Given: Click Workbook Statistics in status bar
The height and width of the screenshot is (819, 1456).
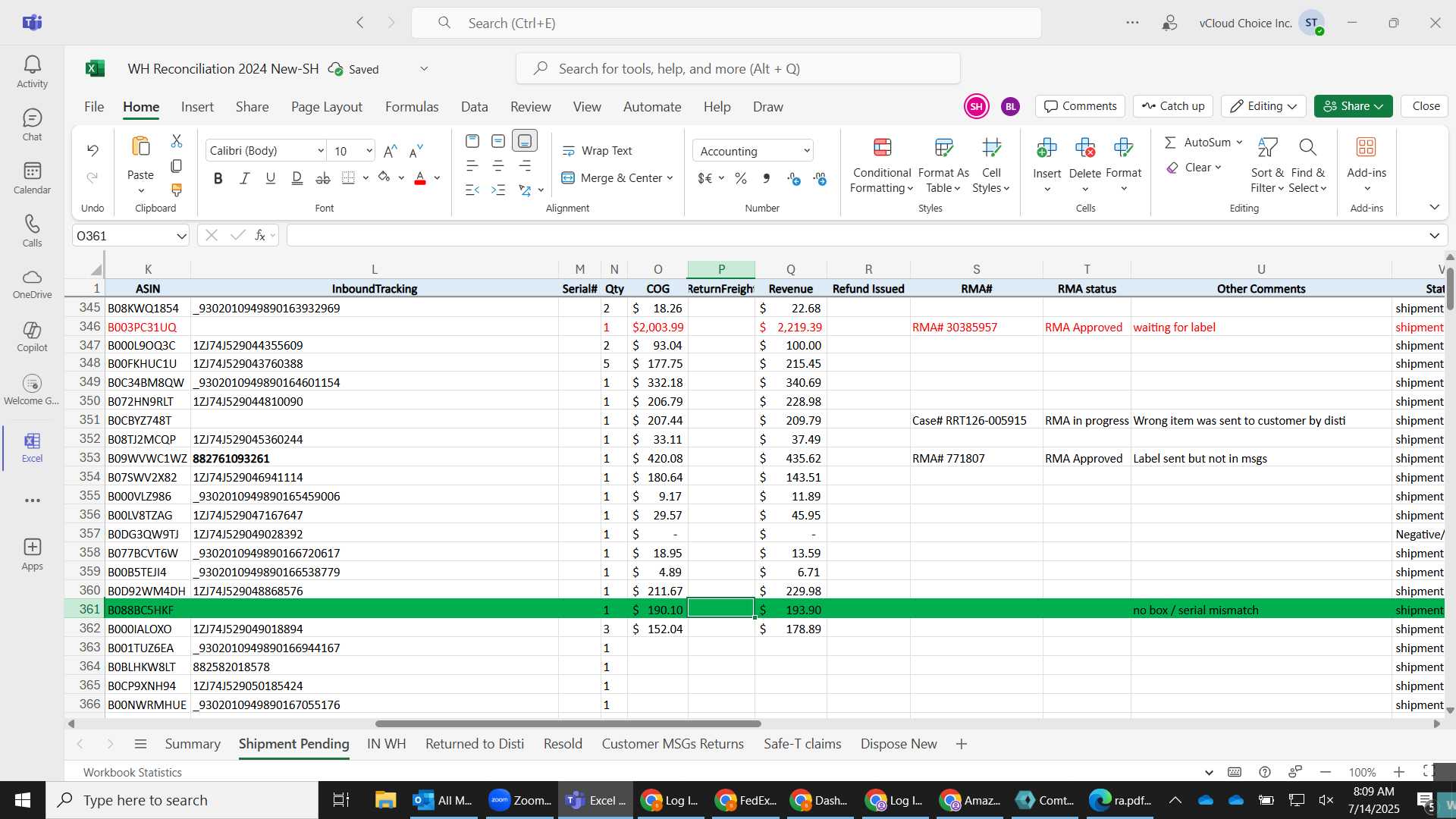Looking at the screenshot, I should 133,772.
